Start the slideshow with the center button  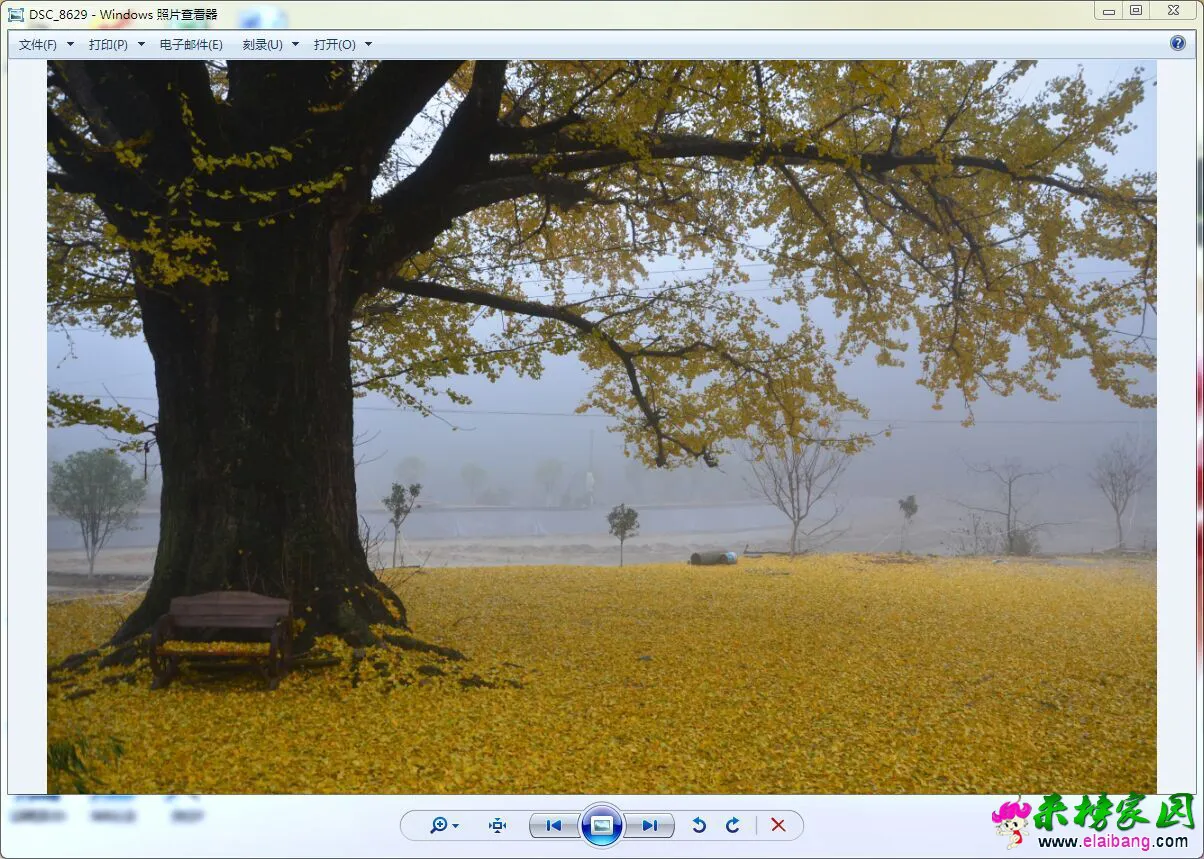pos(602,825)
